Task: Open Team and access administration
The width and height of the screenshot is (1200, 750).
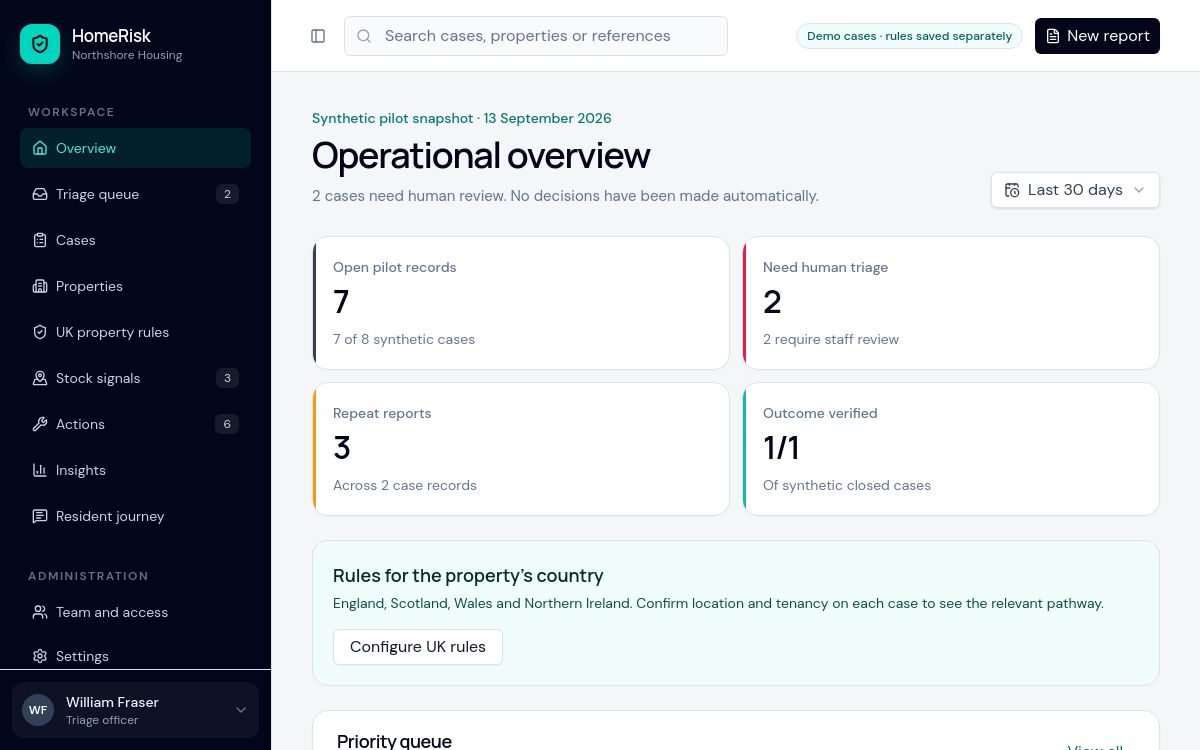Action: (x=135, y=612)
